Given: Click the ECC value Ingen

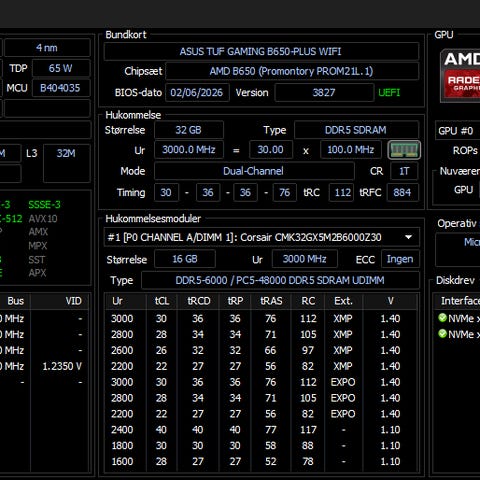Looking at the screenshot, I should coord(400,259).
